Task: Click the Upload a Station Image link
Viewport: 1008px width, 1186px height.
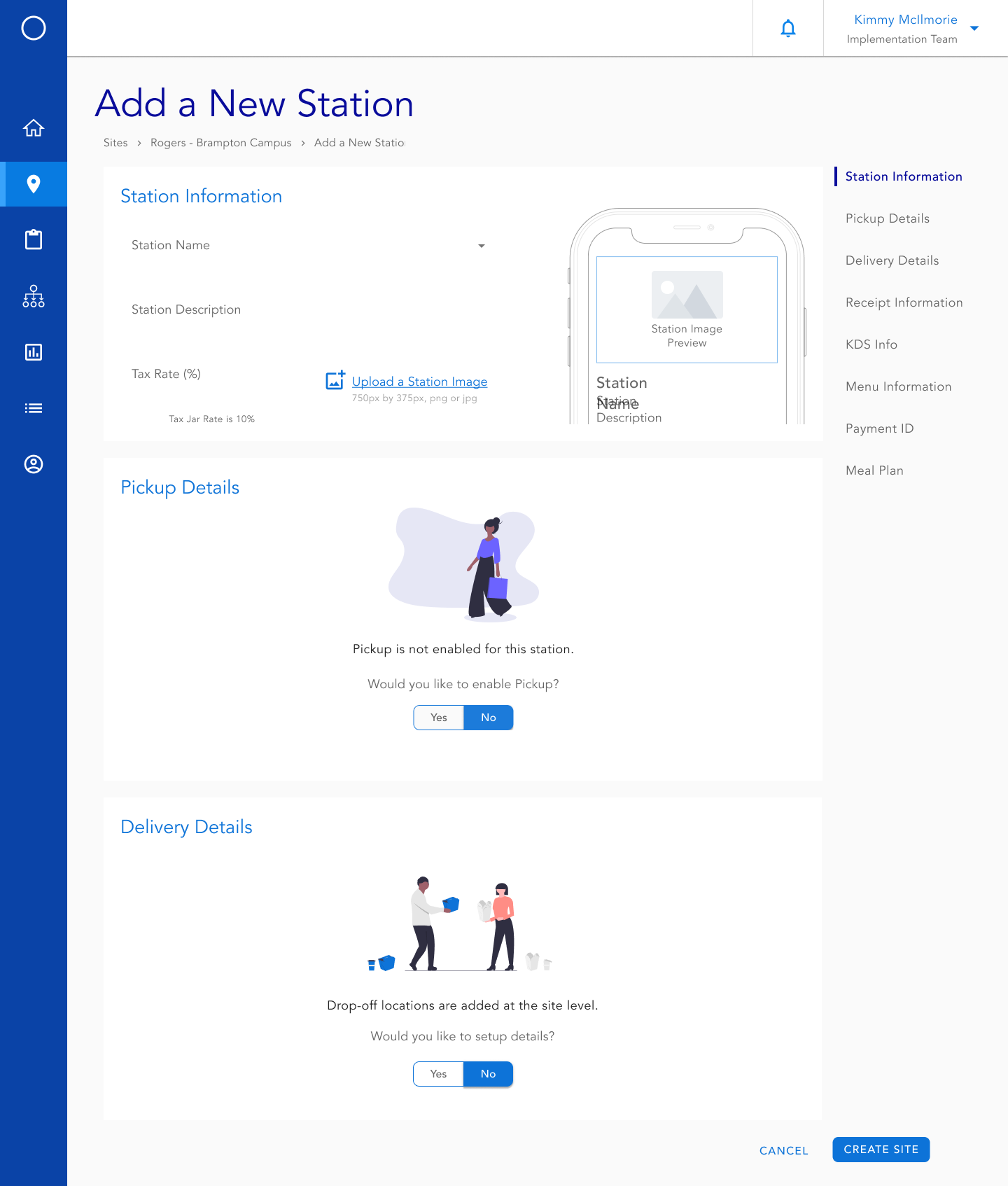Action: coord(420,382)
